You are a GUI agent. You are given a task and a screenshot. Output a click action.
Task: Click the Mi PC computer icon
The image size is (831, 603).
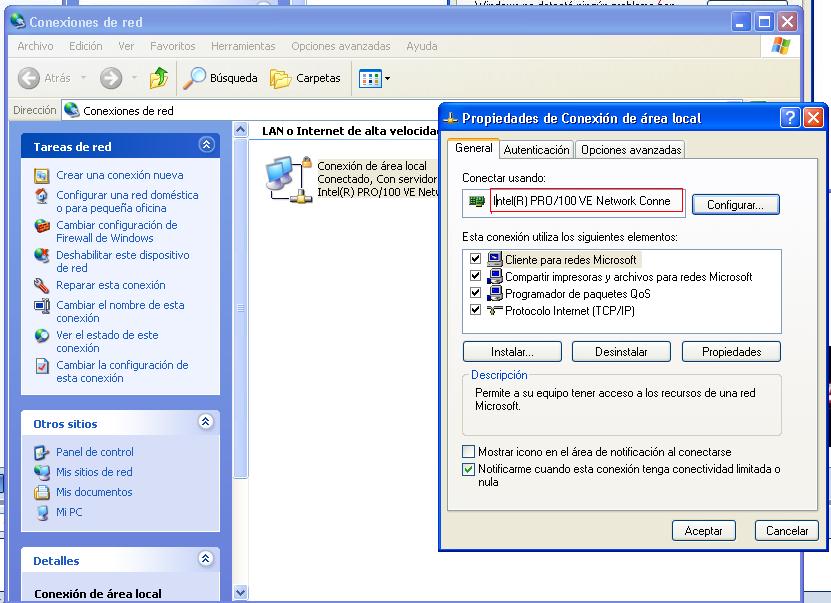(x=42, y=512)
